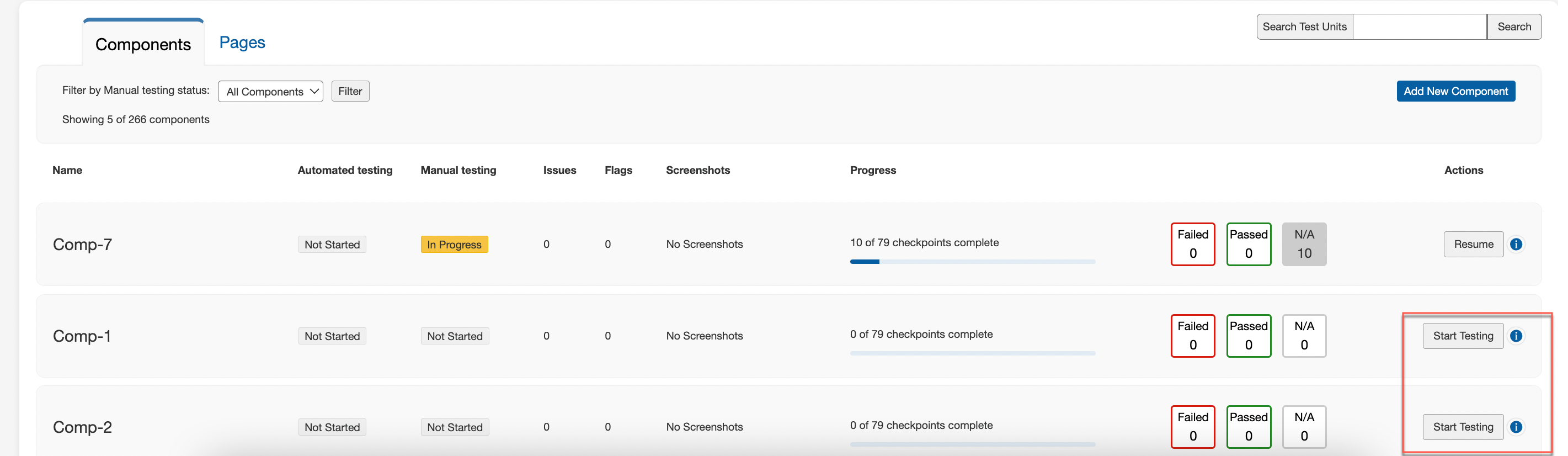This screenshot has height=456, width=1568.
Task: Click the info icon for Comp-2
Action: pyautogui.click(x=1516, y=427)
